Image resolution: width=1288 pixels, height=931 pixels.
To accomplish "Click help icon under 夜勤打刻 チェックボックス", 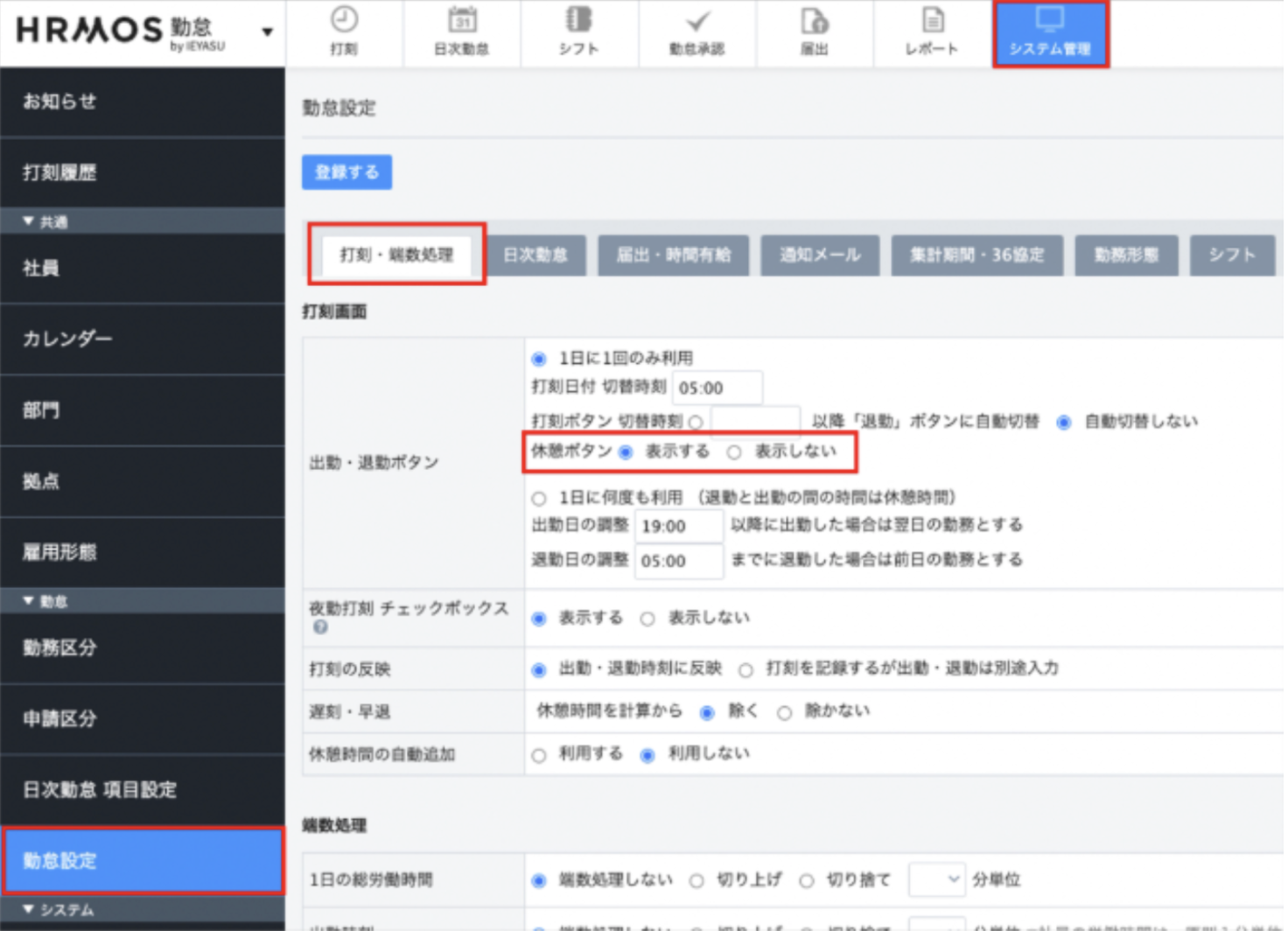I will pos(320,627).
